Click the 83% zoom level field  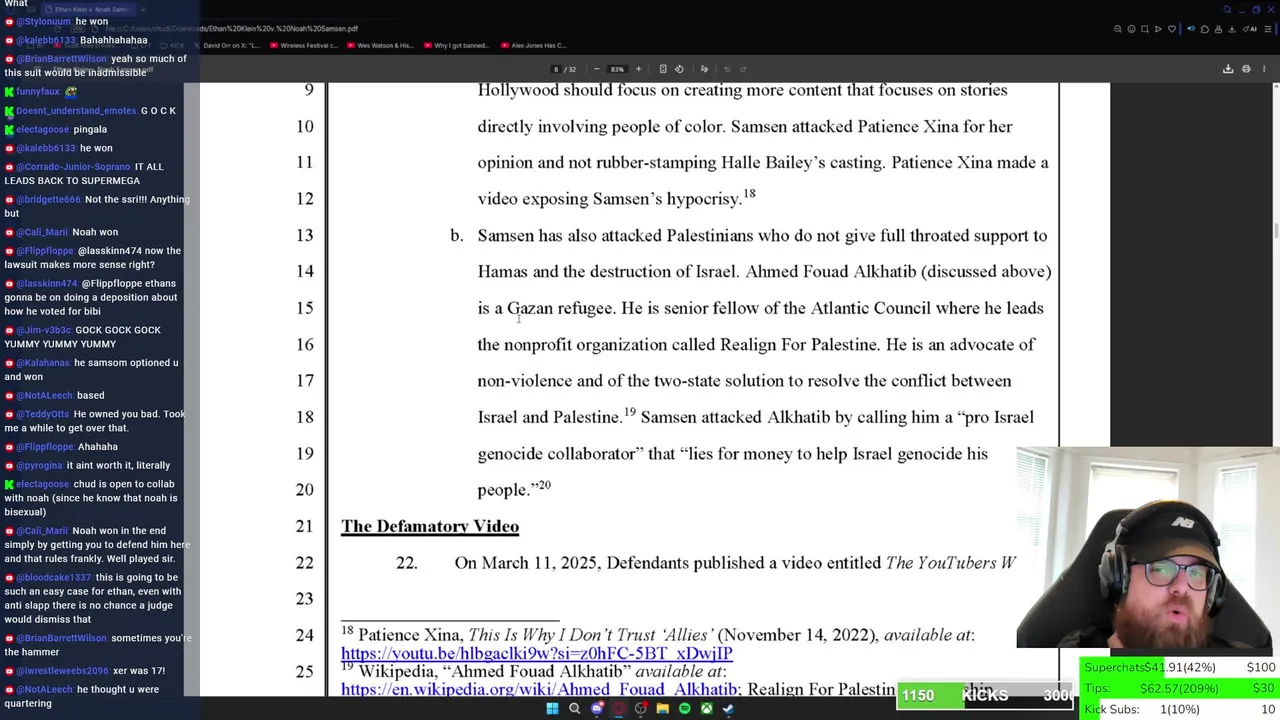point(617,69)
